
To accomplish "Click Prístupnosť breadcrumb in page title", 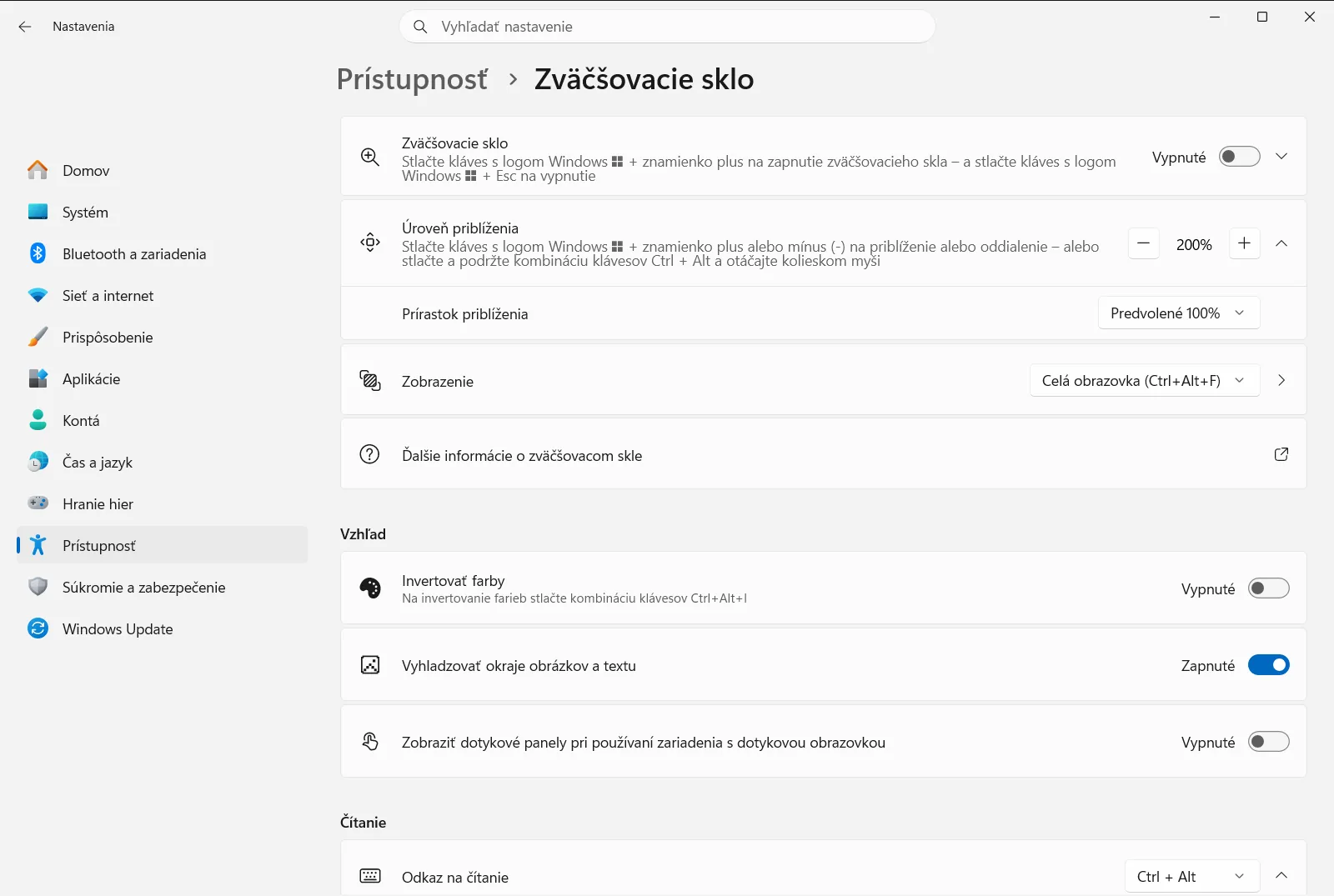I will [x=413, y=79].
